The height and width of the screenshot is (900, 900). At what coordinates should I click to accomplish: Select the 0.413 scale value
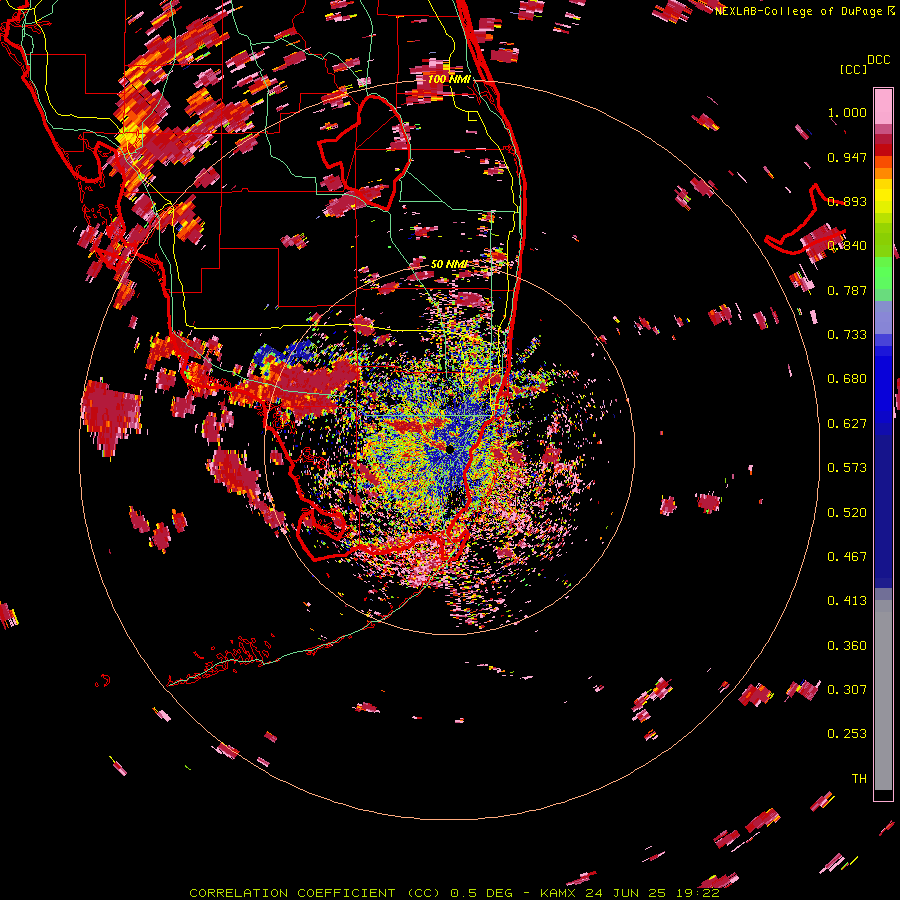[847, 601]
